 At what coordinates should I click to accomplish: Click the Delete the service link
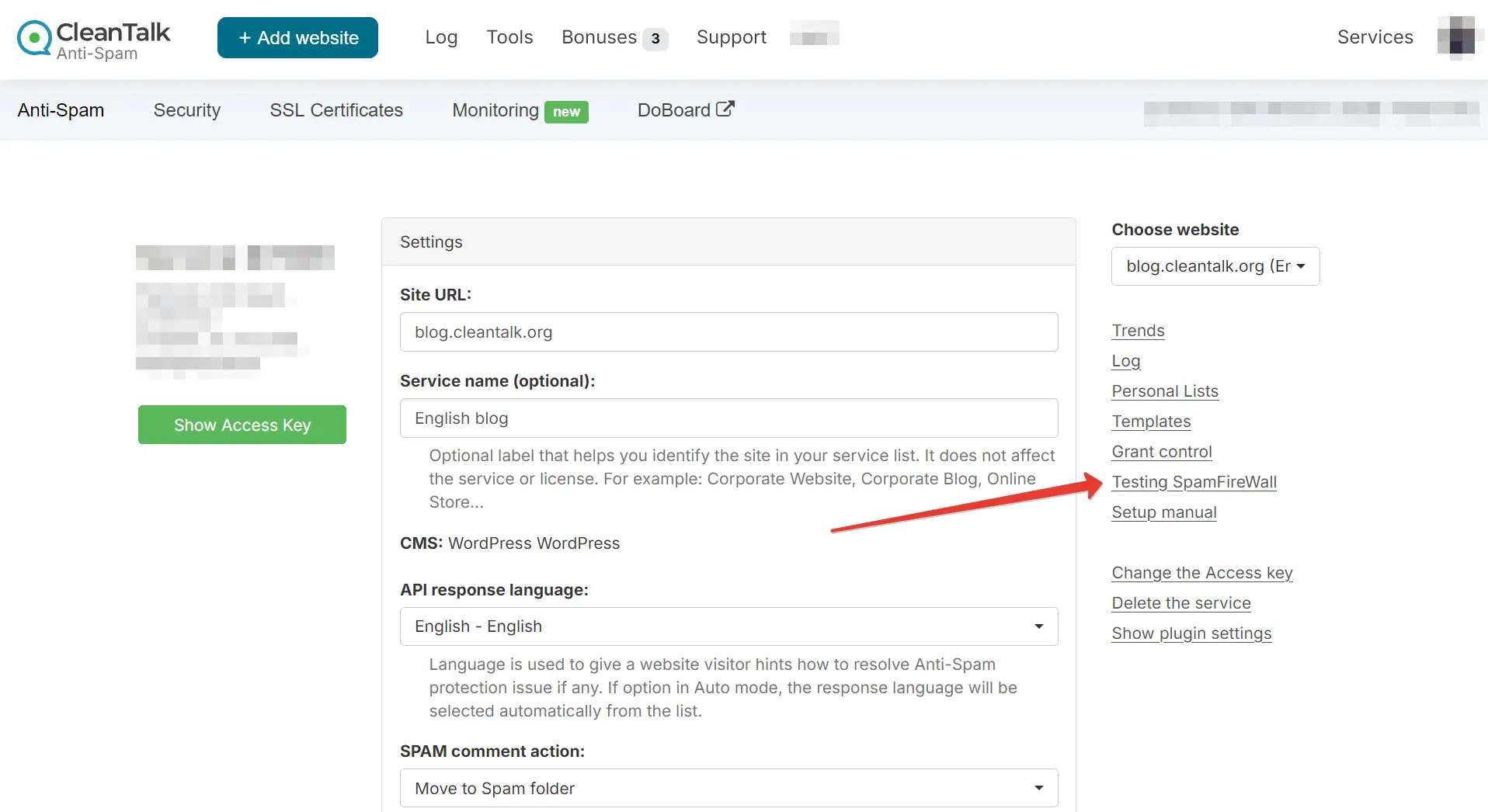[1180, 603]
